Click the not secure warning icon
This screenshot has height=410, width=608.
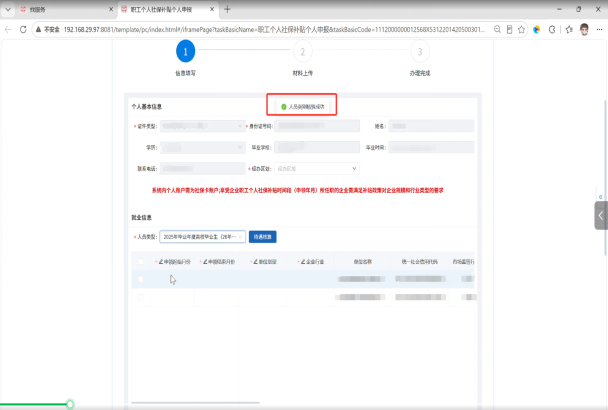[x=38, y=29]
